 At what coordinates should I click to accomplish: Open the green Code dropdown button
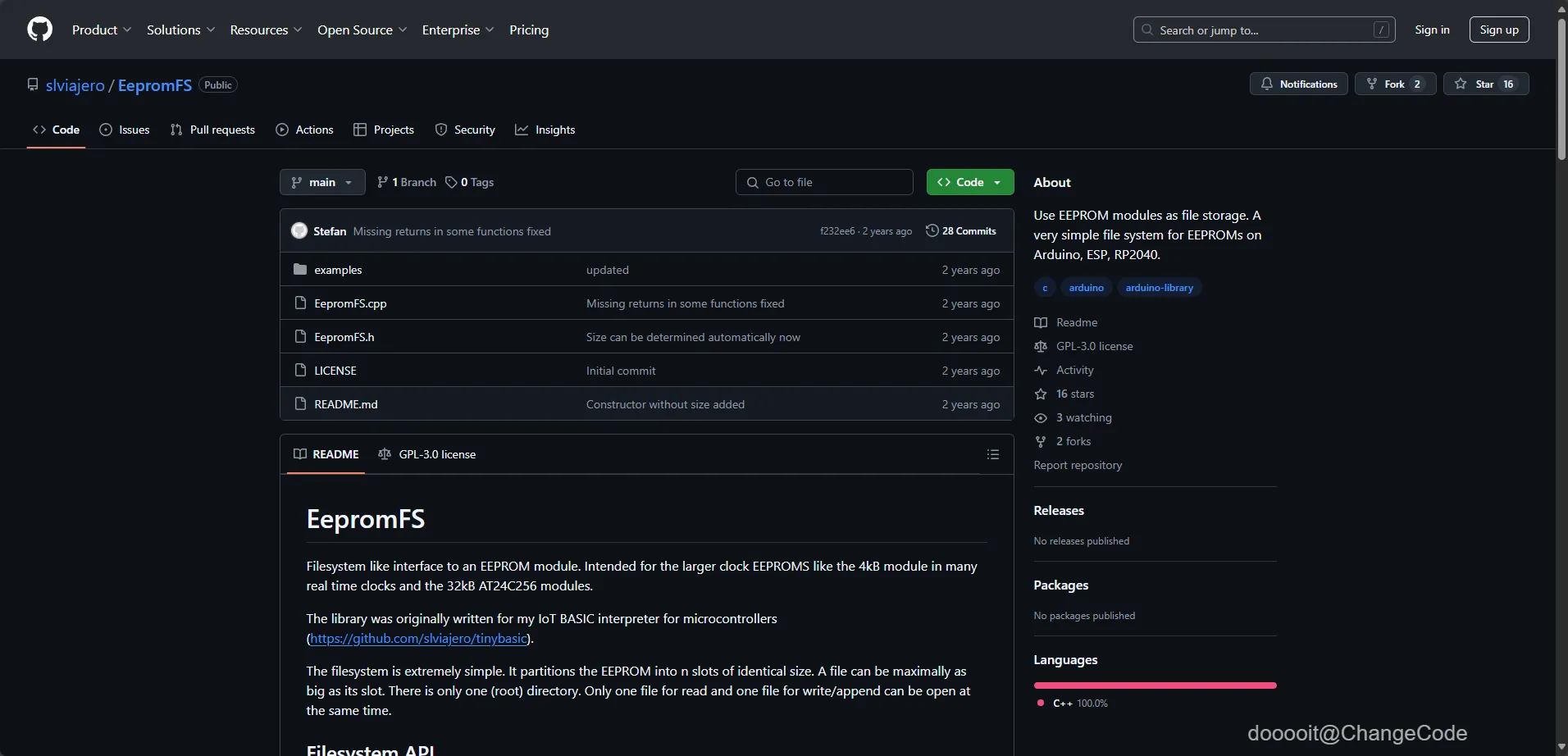[x=970, y=182]
